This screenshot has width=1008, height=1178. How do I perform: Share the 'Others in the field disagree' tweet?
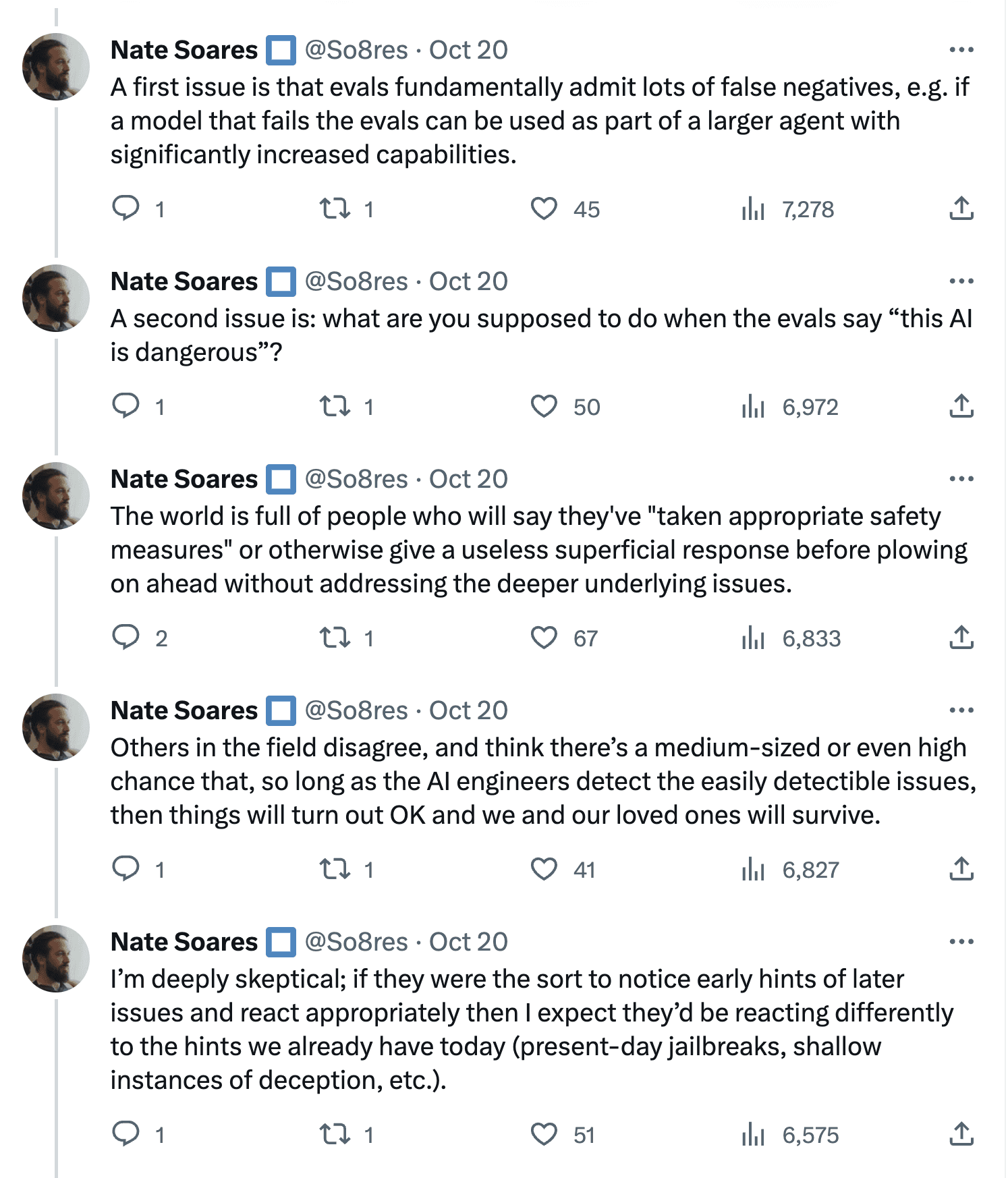pos(961,869)
